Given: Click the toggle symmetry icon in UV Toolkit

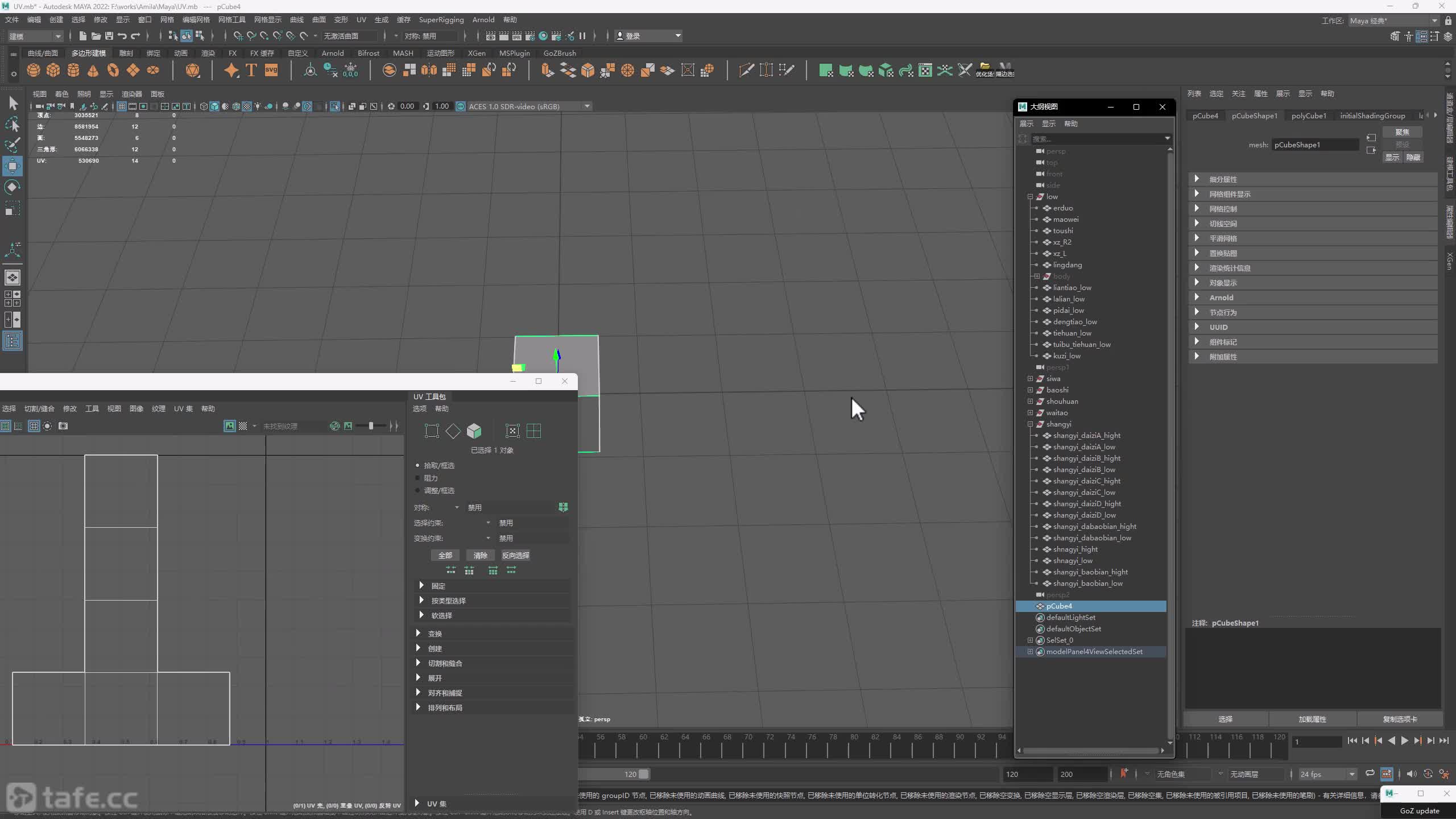Looking at the screenshot, I should [563, 507].
